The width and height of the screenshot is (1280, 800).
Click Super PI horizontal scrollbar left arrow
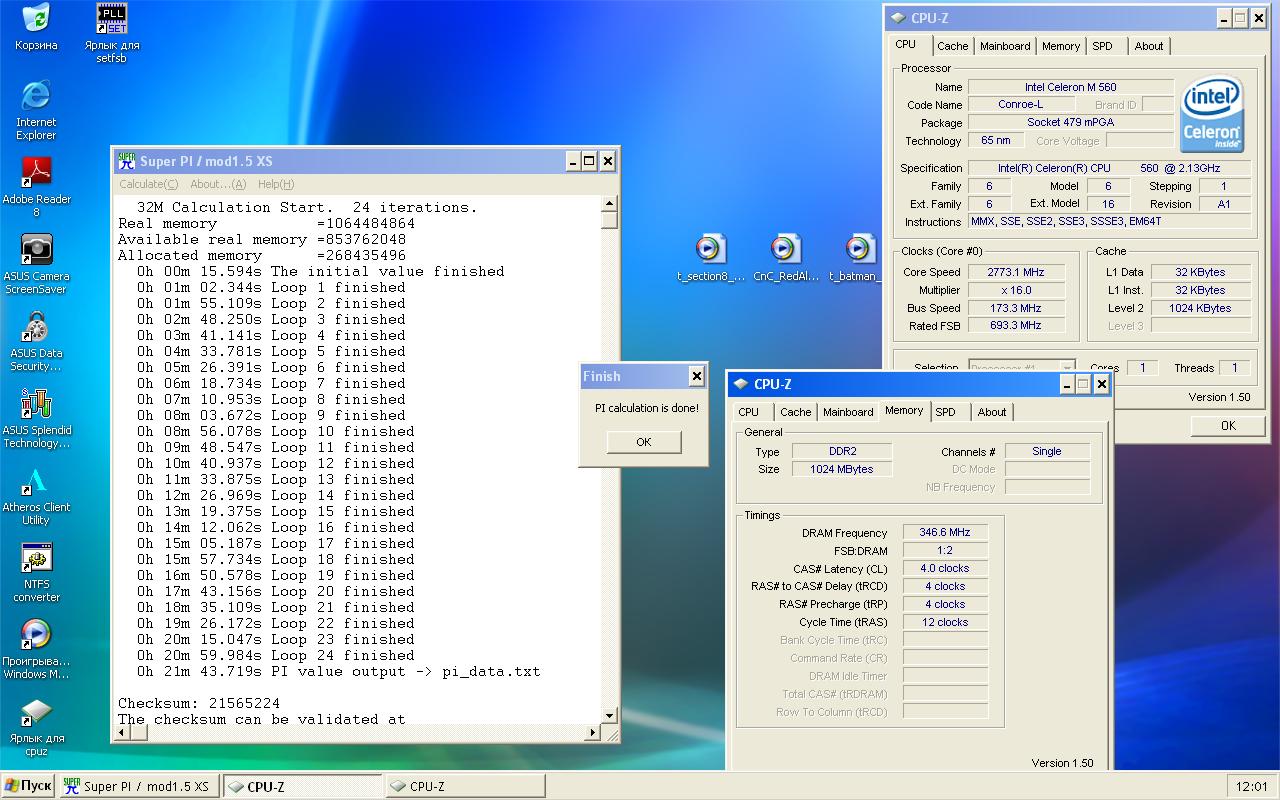click(120, 733)
